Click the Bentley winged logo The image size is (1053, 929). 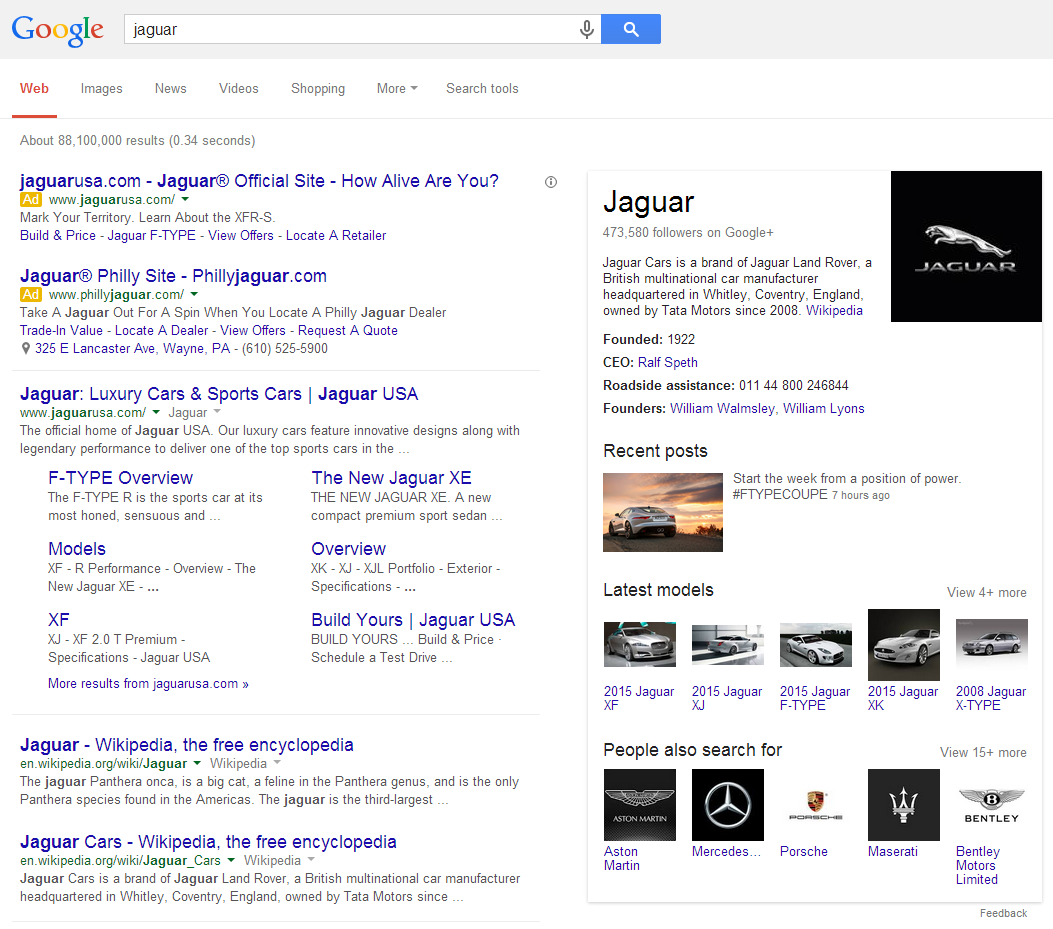click(991, 805)
